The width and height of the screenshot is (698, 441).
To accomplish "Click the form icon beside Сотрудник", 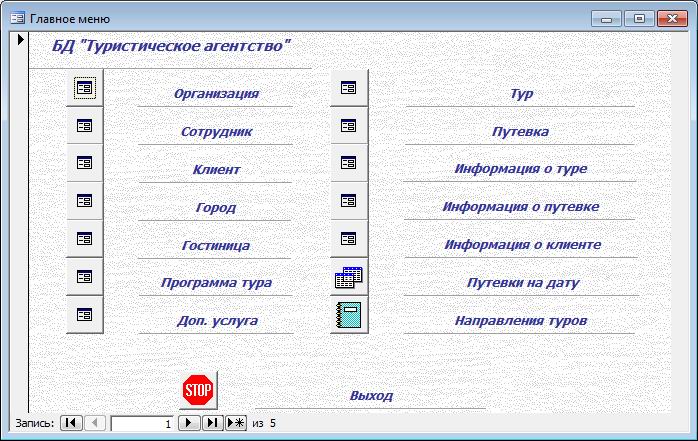I will coord(85,126).
